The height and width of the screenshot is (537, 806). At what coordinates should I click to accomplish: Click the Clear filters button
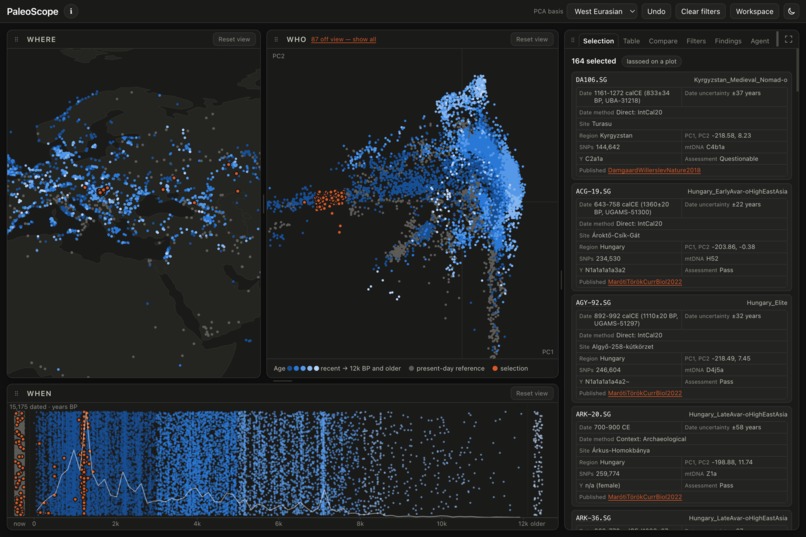[700, 11]
